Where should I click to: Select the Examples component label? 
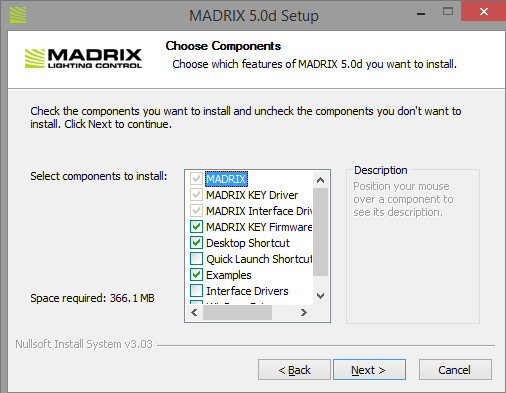(x=229, y=275)
